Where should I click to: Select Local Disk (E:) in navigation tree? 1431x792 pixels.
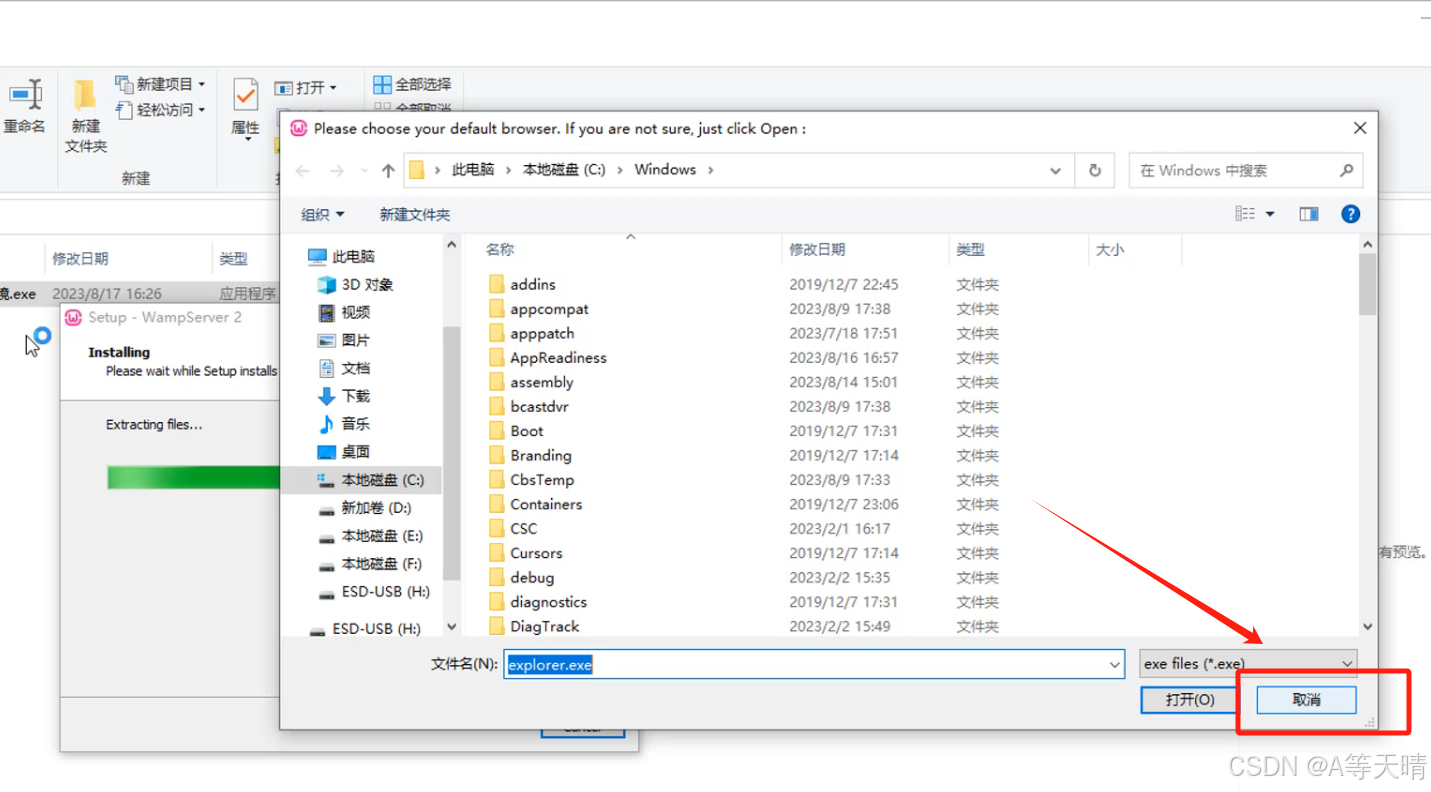click(371, 537)
